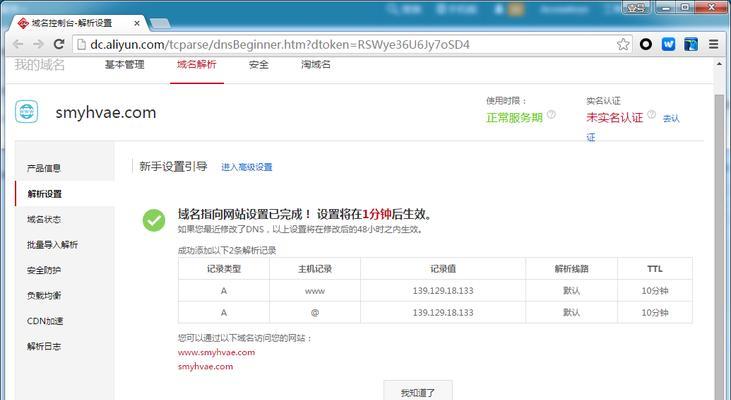The height and width of the screenshot is (400, 731).
Task: Select 解析设置 in the sidebar
Action: coord(45,194)
